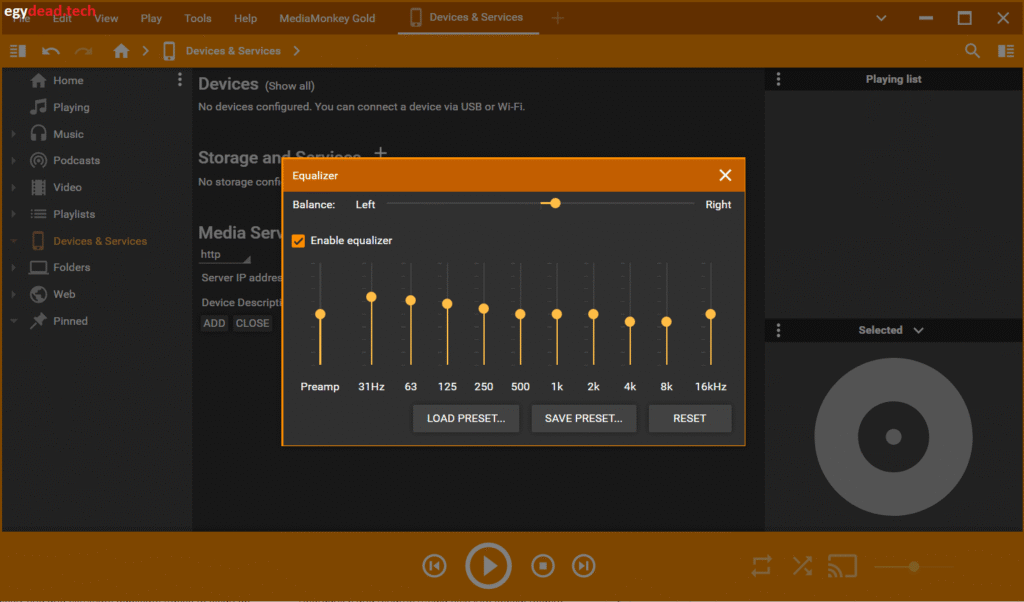Click the SAVE PRESET button
Viewport: 1024px width, 602px height.
(x=583, y=418)
